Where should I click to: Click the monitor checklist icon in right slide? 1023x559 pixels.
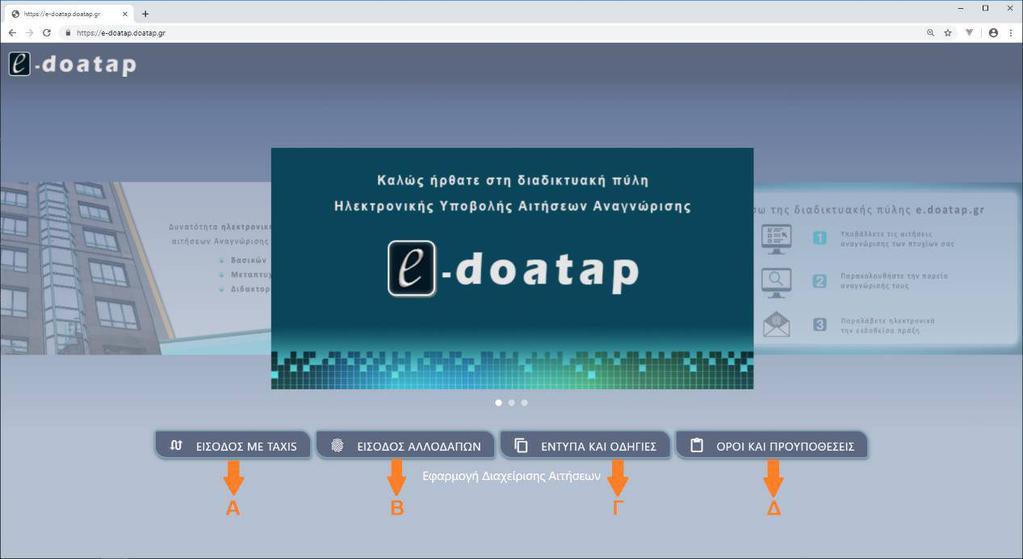point(776,239)
